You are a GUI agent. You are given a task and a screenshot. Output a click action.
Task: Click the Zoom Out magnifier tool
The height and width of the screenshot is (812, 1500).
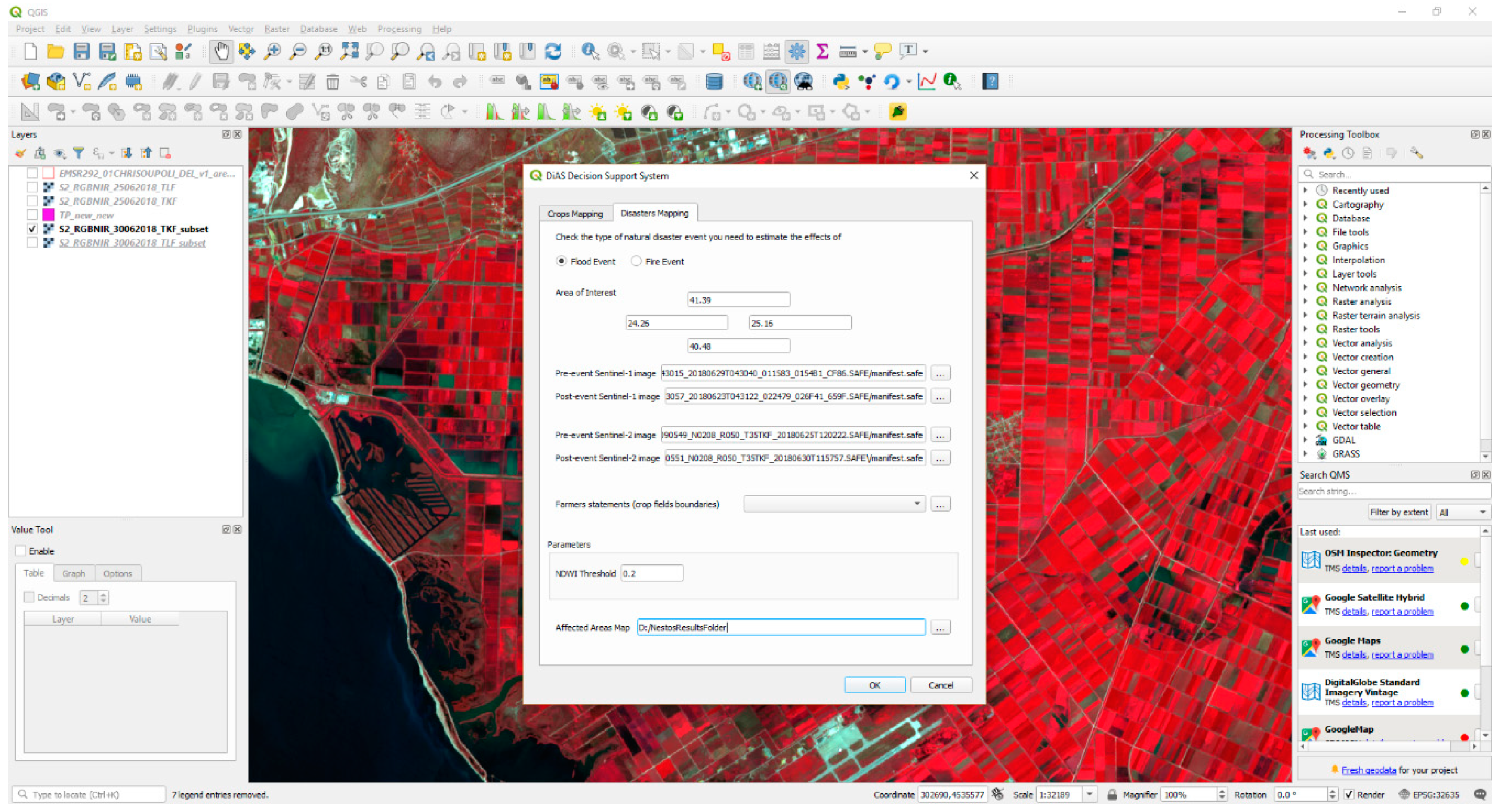(298, 51)
